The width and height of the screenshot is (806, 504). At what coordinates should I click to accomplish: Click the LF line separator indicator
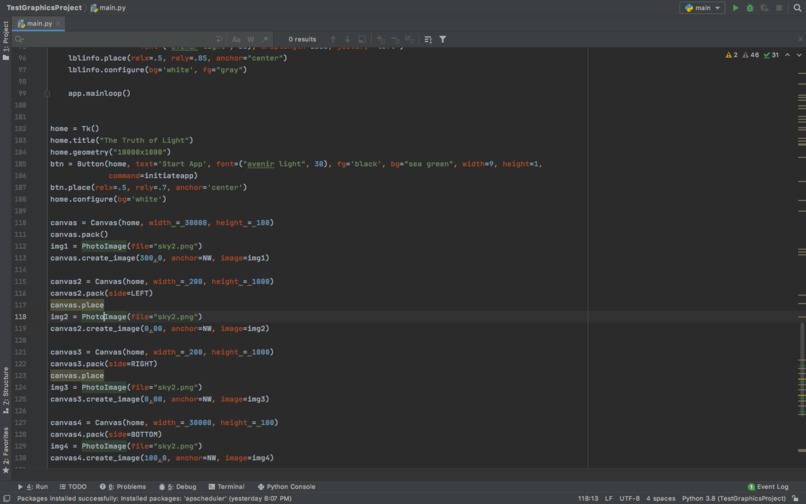[x=609, y=498]
